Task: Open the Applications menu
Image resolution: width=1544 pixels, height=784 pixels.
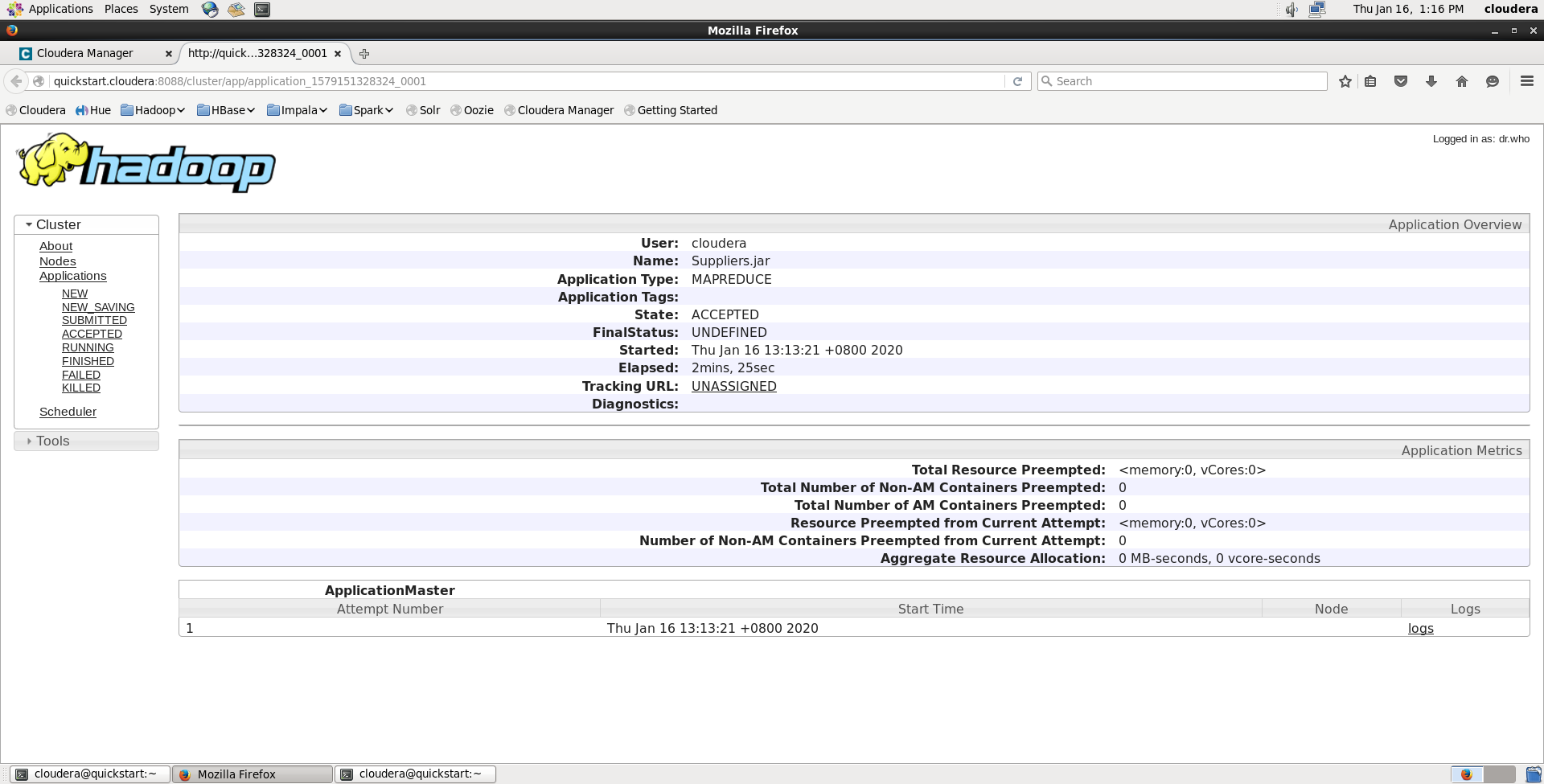Action: tap(51, 10)
